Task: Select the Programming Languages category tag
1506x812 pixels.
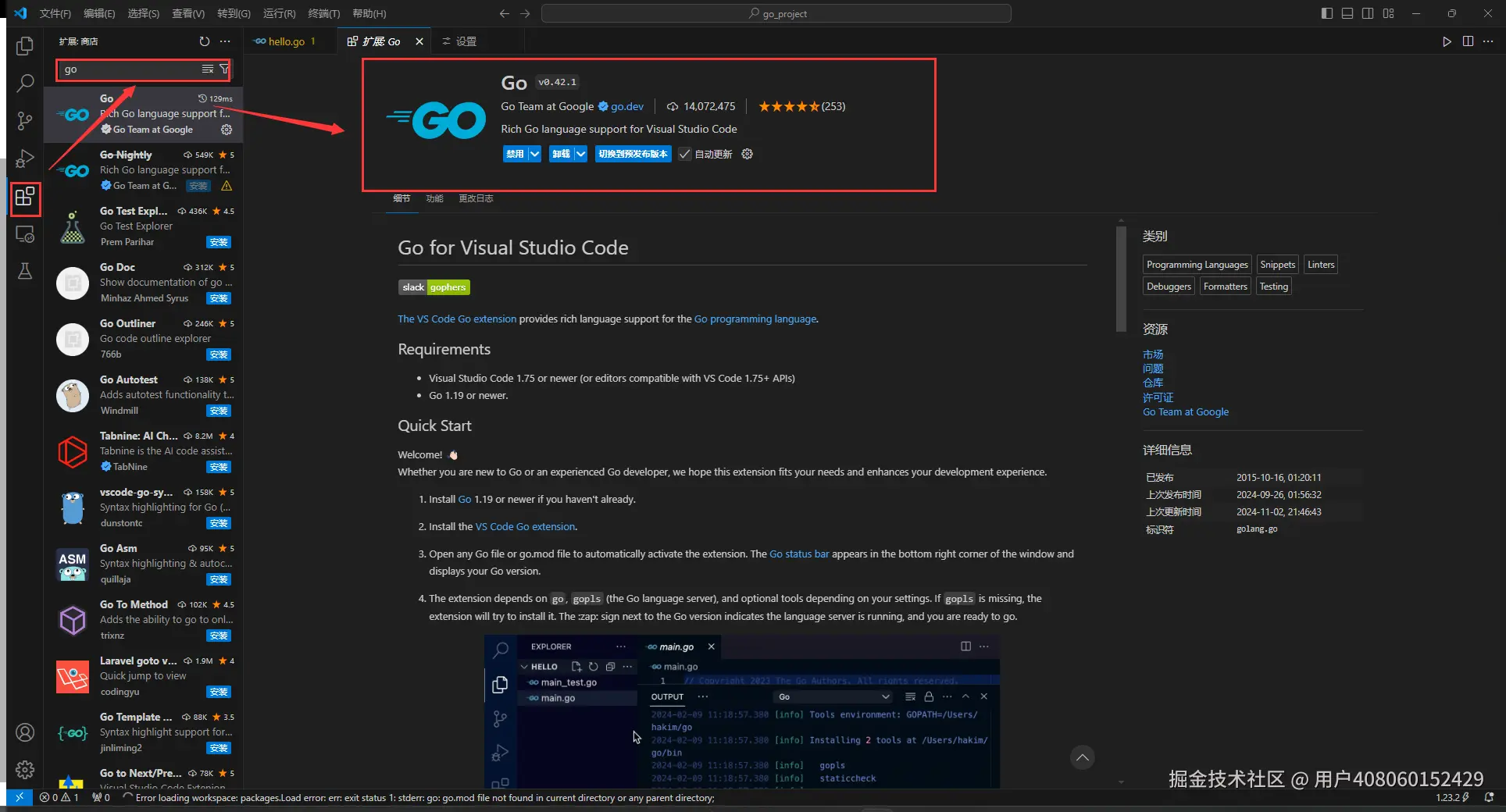Action: click(x=1197, y=265)
